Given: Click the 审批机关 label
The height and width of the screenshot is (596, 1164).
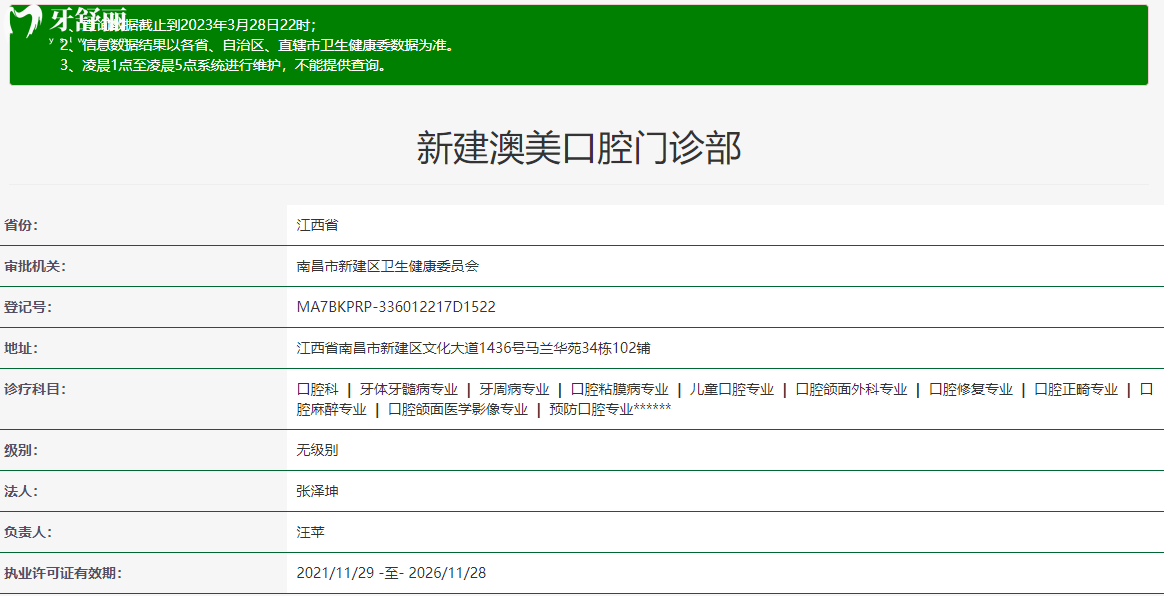Looking at the screenshot, I should pyautogui.click(x=35, y=266).
